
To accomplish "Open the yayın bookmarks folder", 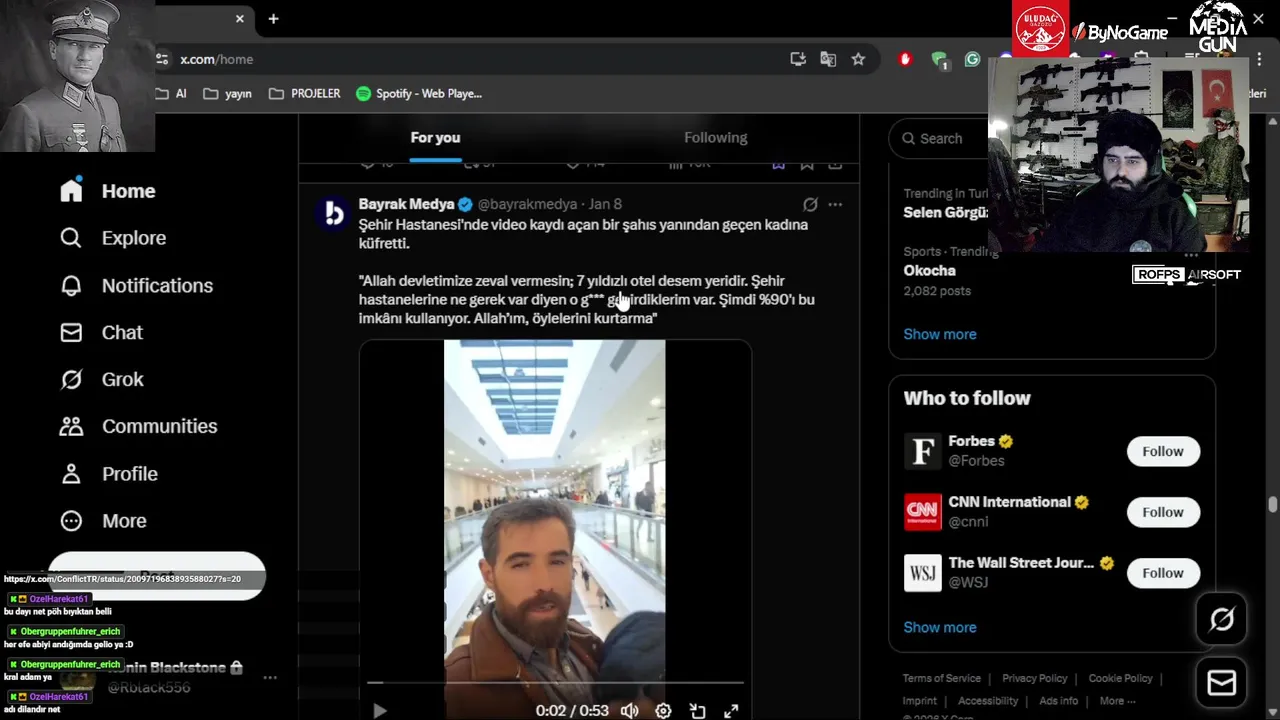I will click(227, 93).
